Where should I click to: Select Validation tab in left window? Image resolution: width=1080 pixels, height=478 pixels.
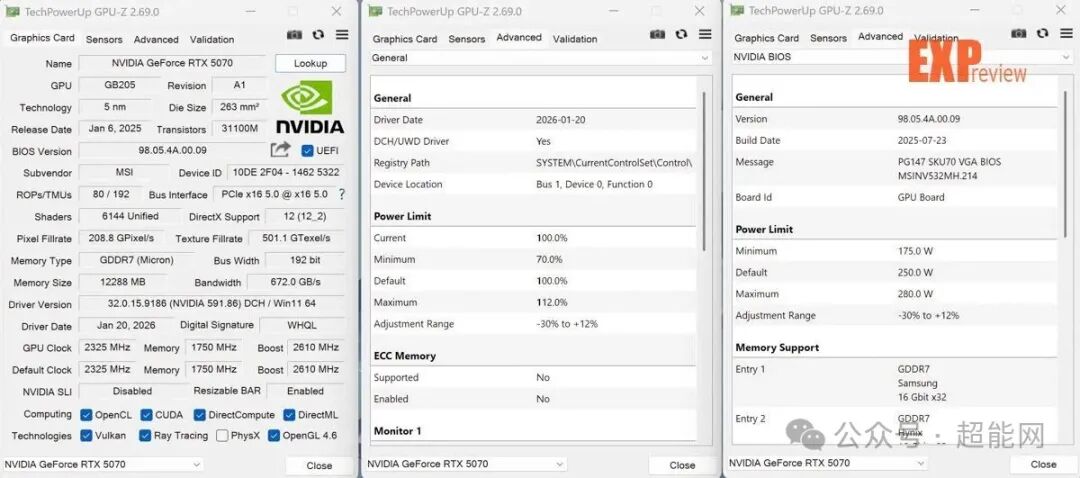212,39
